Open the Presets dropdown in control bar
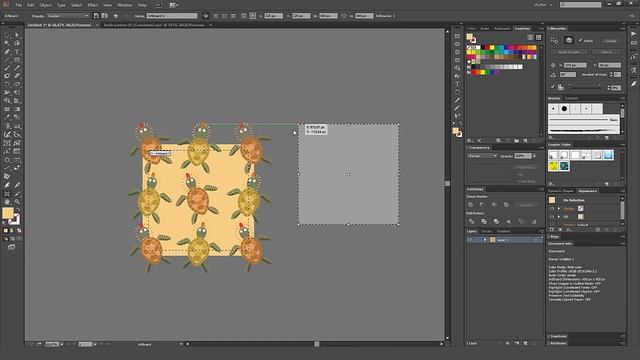Viewport: 640px width, 360px height. point(68,16)
